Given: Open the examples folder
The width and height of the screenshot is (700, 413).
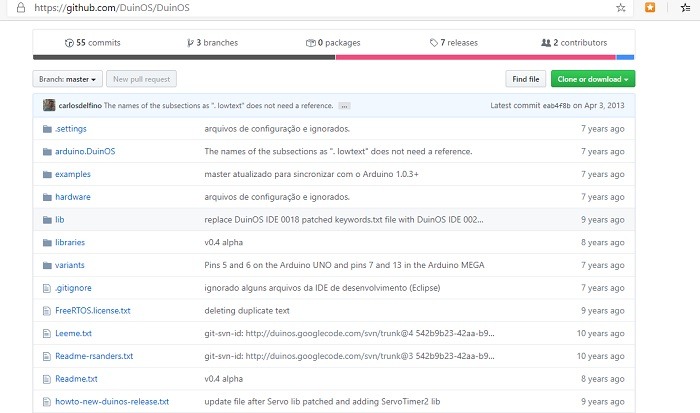Looking at the screenshot, I should click(x=73, y=175).
